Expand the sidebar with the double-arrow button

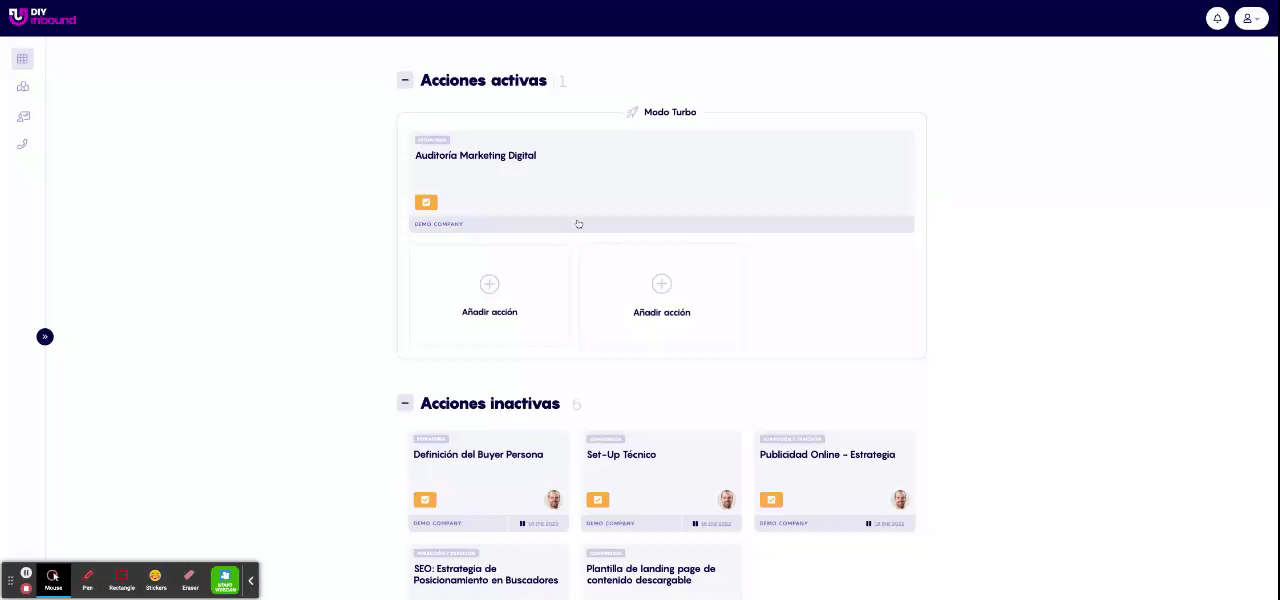[45, 337]
